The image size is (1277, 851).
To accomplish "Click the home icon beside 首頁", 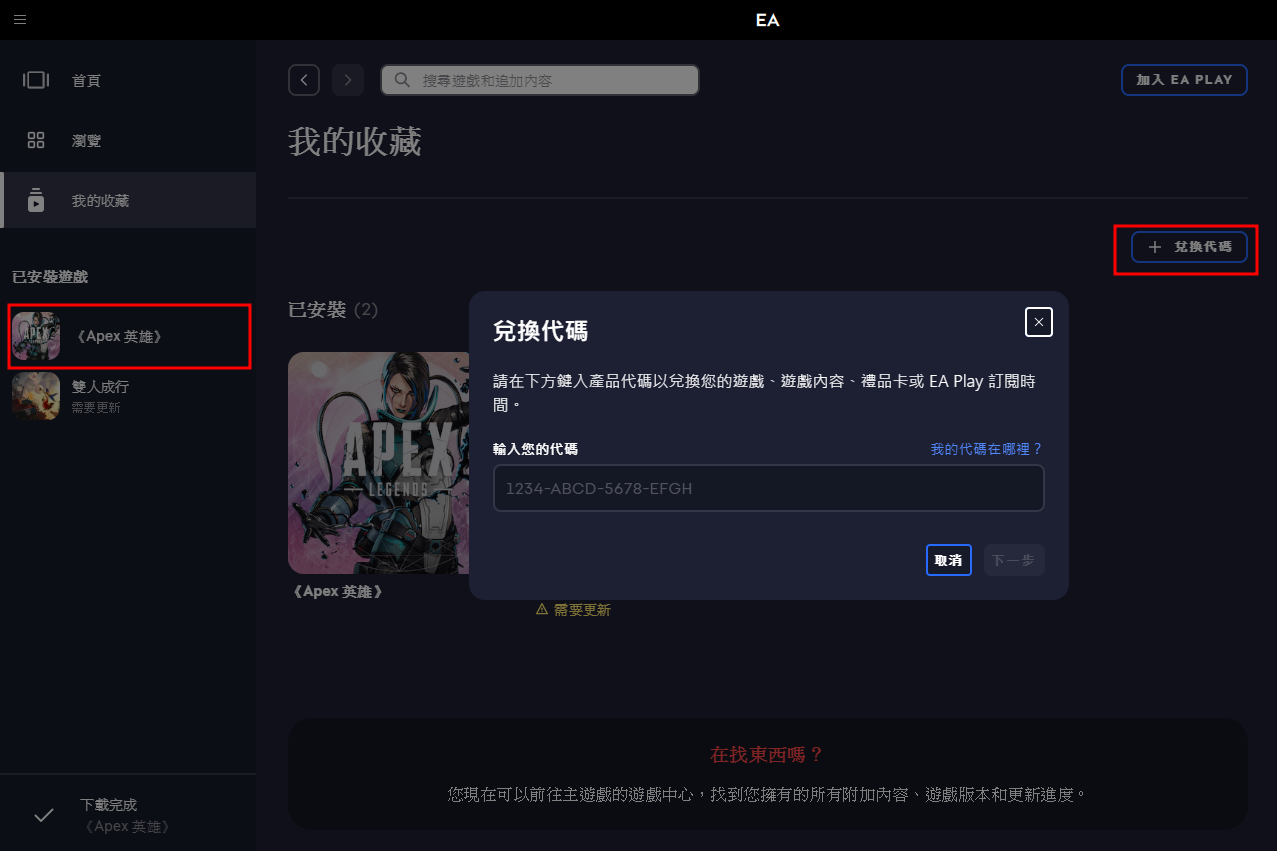I will coord(36,80).
